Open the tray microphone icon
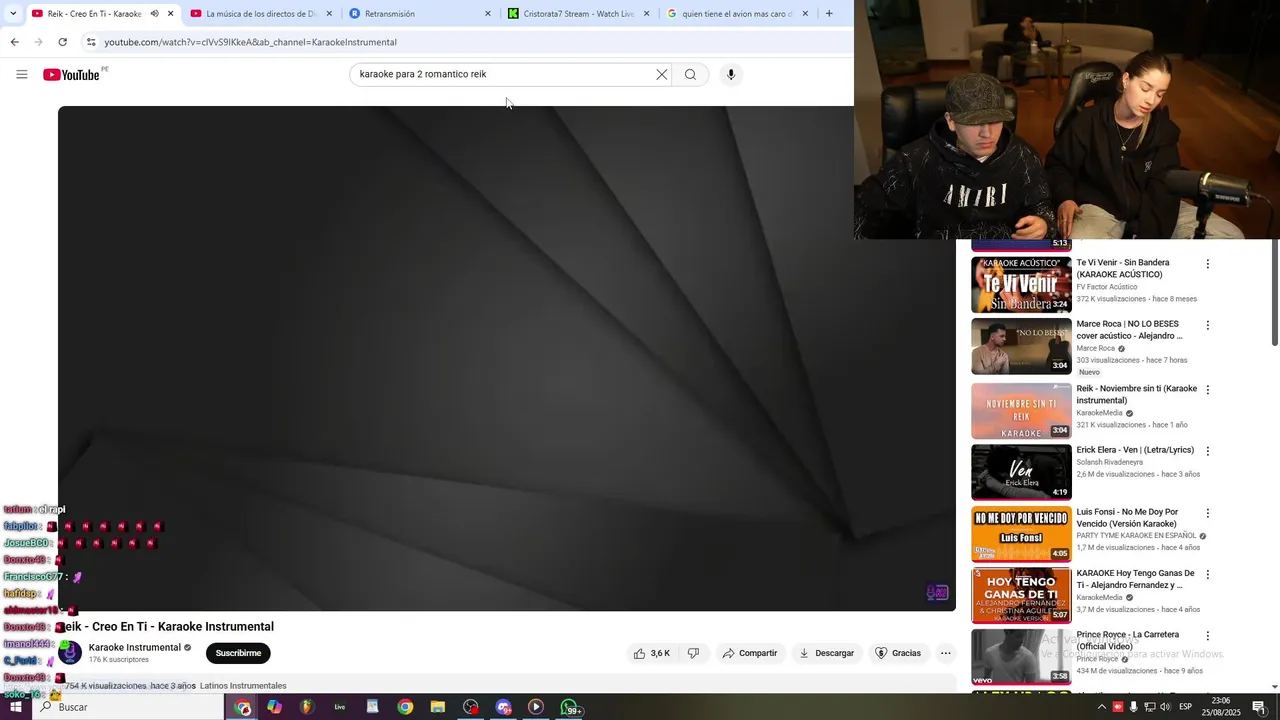1280x720 pixels. tap(1133, 707)
